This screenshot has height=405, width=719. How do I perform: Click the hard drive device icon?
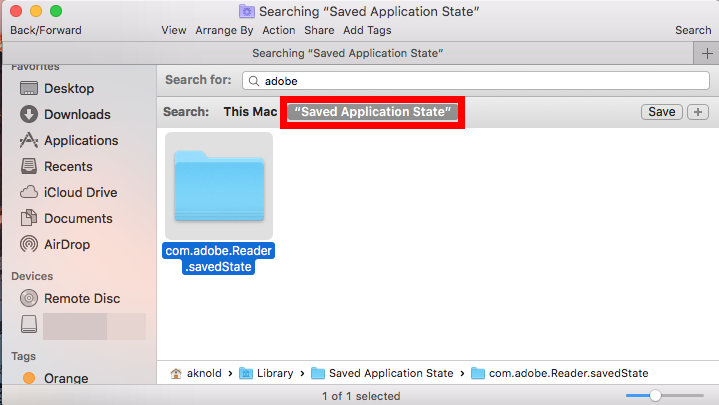pyautogui.click(x=29, y=324)
